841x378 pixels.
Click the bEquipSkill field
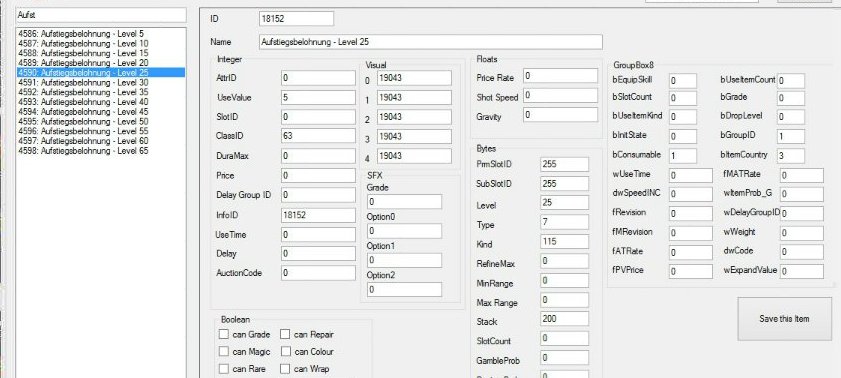pos(682,81)
